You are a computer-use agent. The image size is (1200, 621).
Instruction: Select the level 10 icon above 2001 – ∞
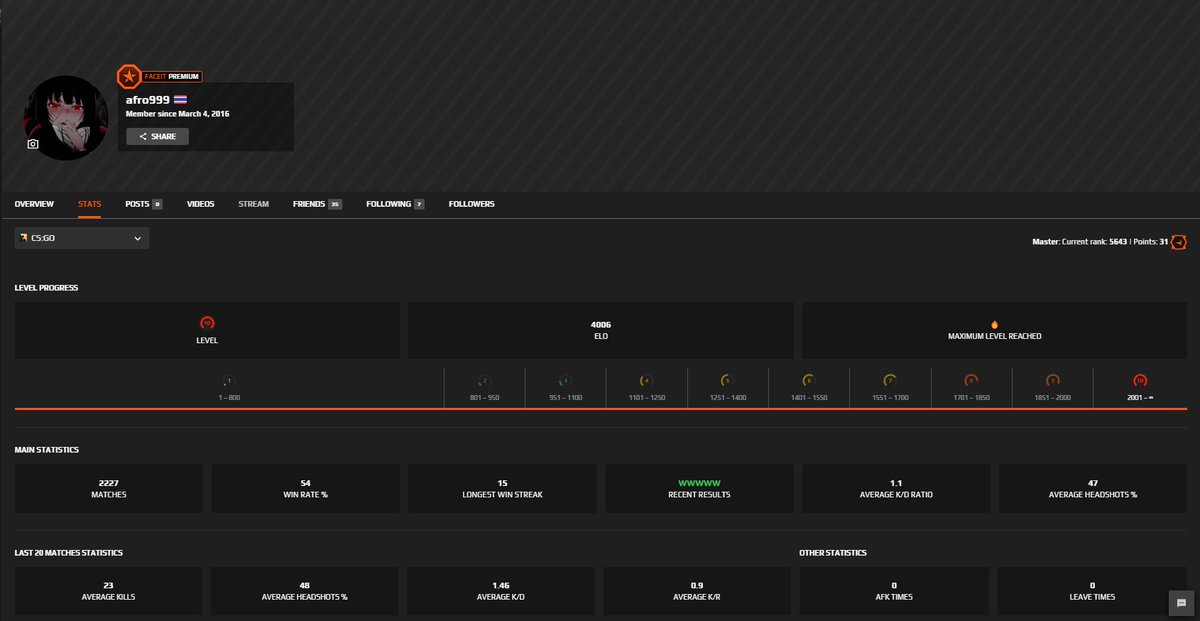coord(1140,381)
